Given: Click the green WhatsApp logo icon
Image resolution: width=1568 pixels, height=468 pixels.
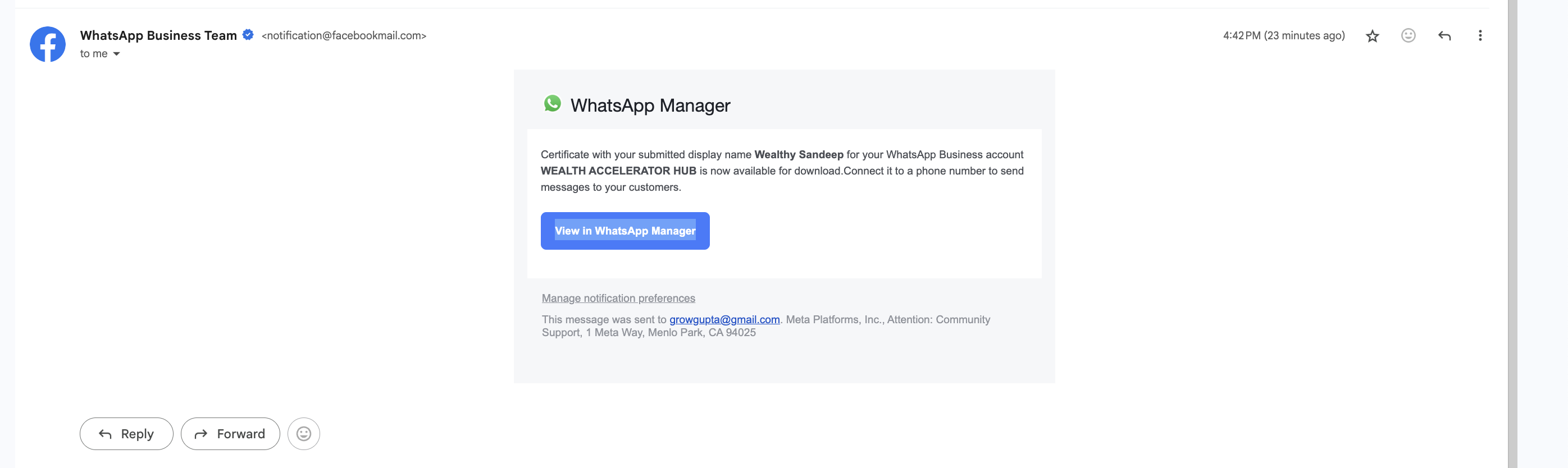Looking at the screenshot, I should [552, 103].
